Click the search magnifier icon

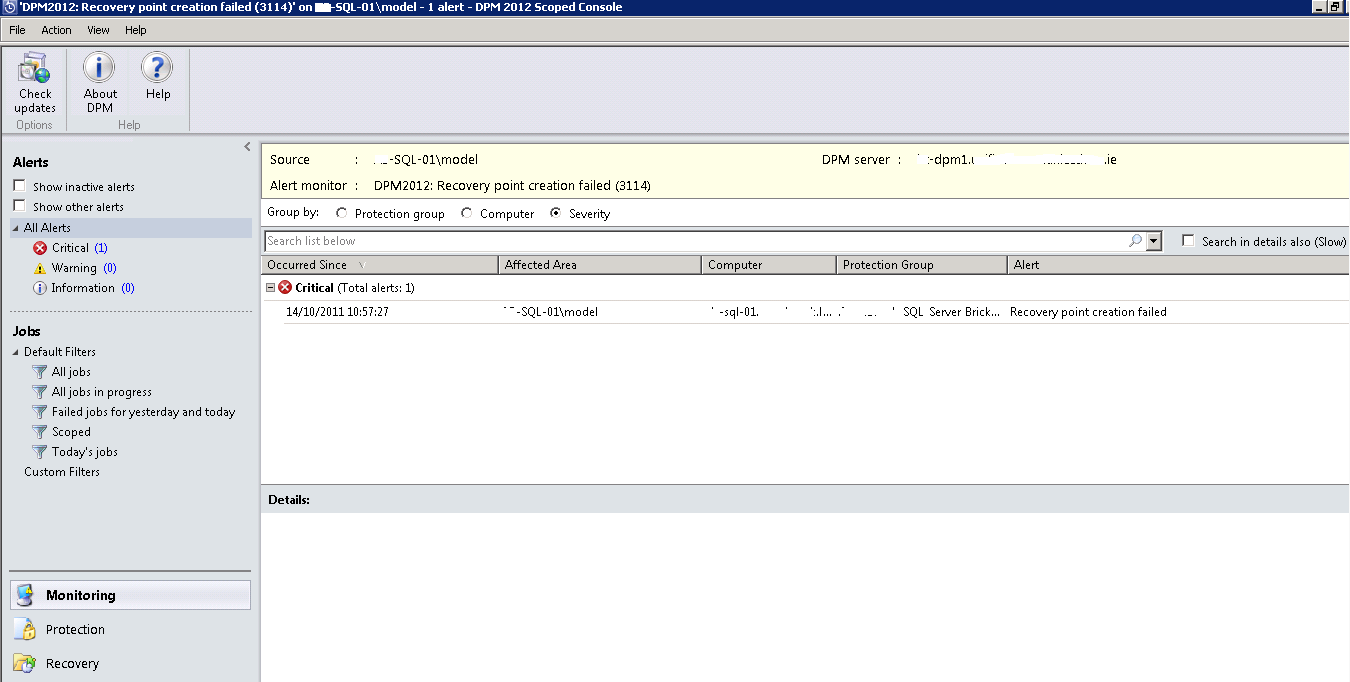tap(1134, 240)
